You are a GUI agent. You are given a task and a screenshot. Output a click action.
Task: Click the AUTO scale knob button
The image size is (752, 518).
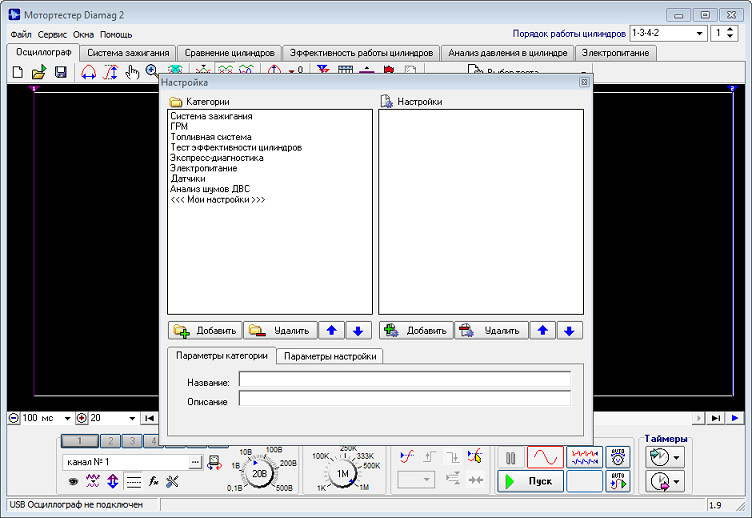[618, 457]
